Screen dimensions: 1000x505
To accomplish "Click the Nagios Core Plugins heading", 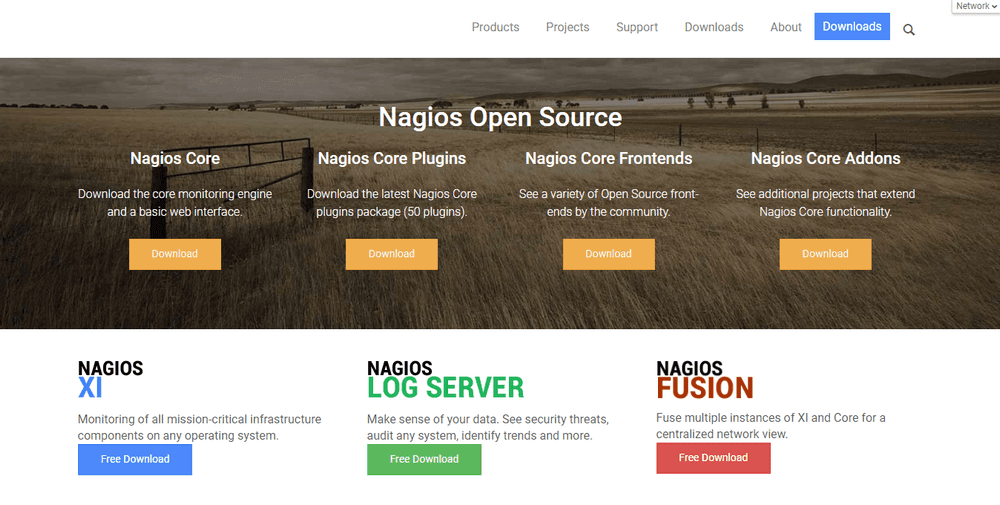I will click(x=392, y=158).
